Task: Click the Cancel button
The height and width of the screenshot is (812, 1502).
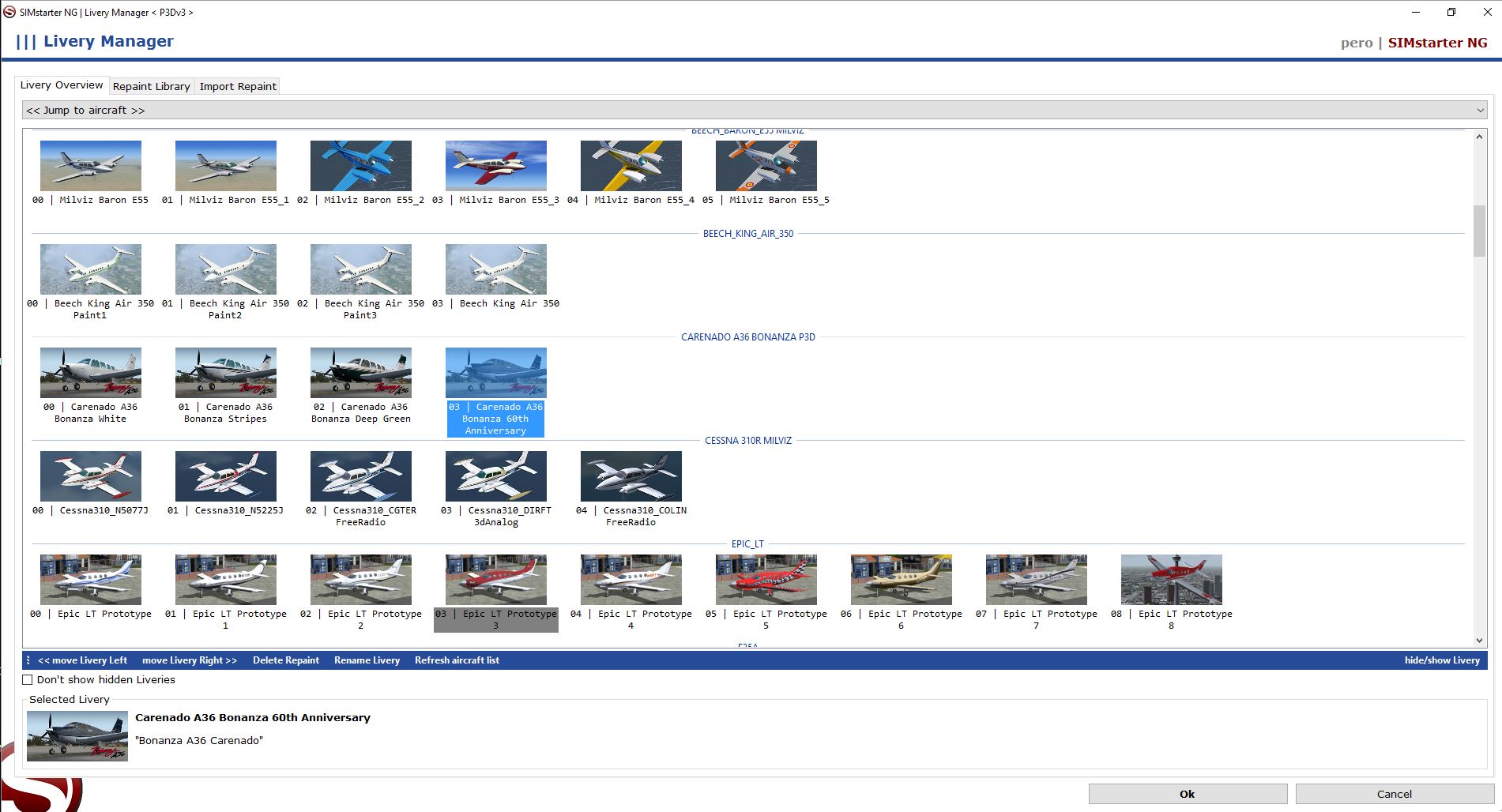Action: 1395,794
